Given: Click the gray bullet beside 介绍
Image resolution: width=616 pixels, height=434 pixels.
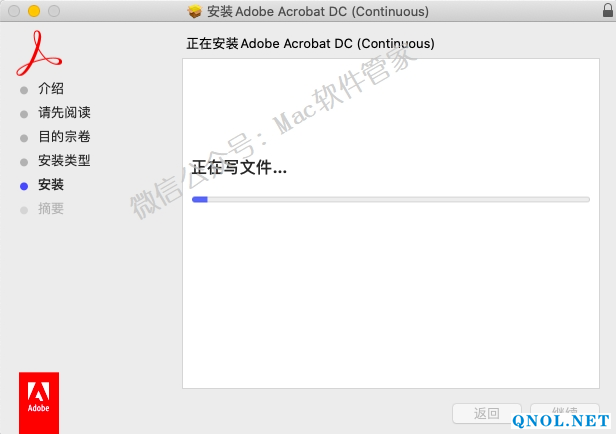Looking at the screenshot, I should [24, 90].
